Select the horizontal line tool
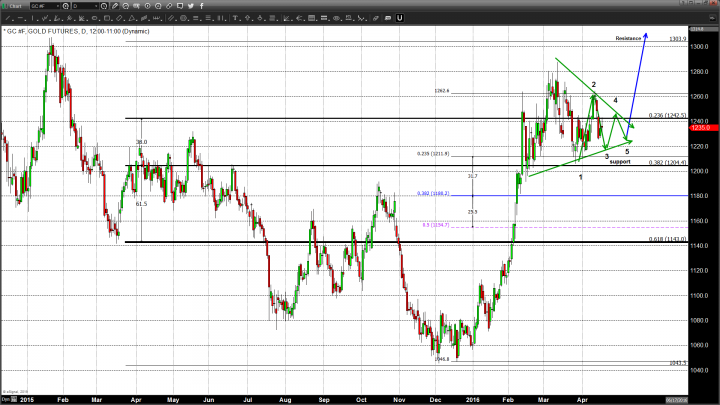The image size is (720, 405). tap(21, 18)
